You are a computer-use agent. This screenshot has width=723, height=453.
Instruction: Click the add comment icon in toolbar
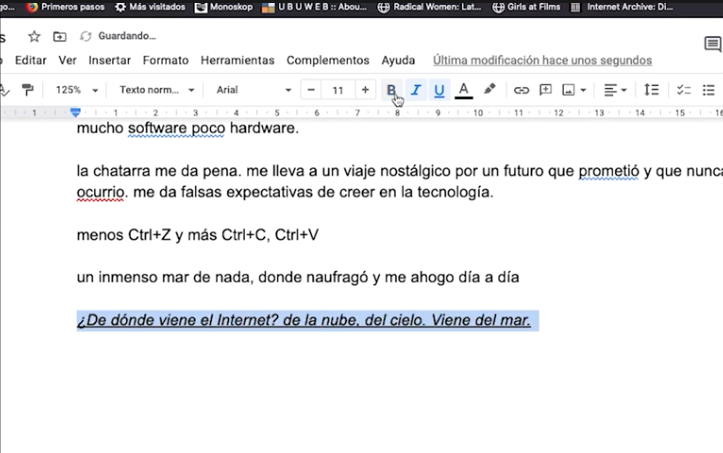546,90
